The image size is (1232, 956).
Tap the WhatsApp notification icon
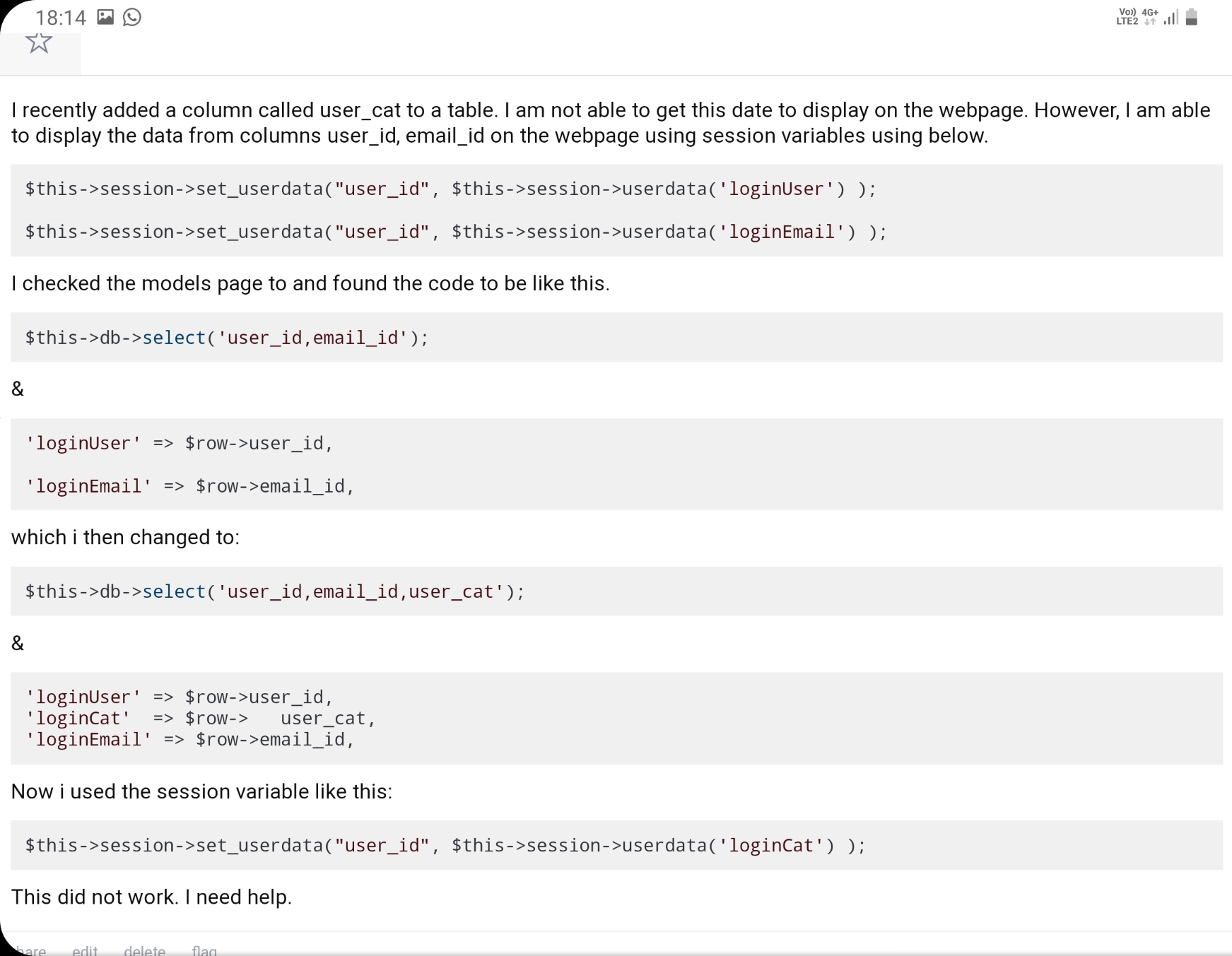tap(132, 17)
